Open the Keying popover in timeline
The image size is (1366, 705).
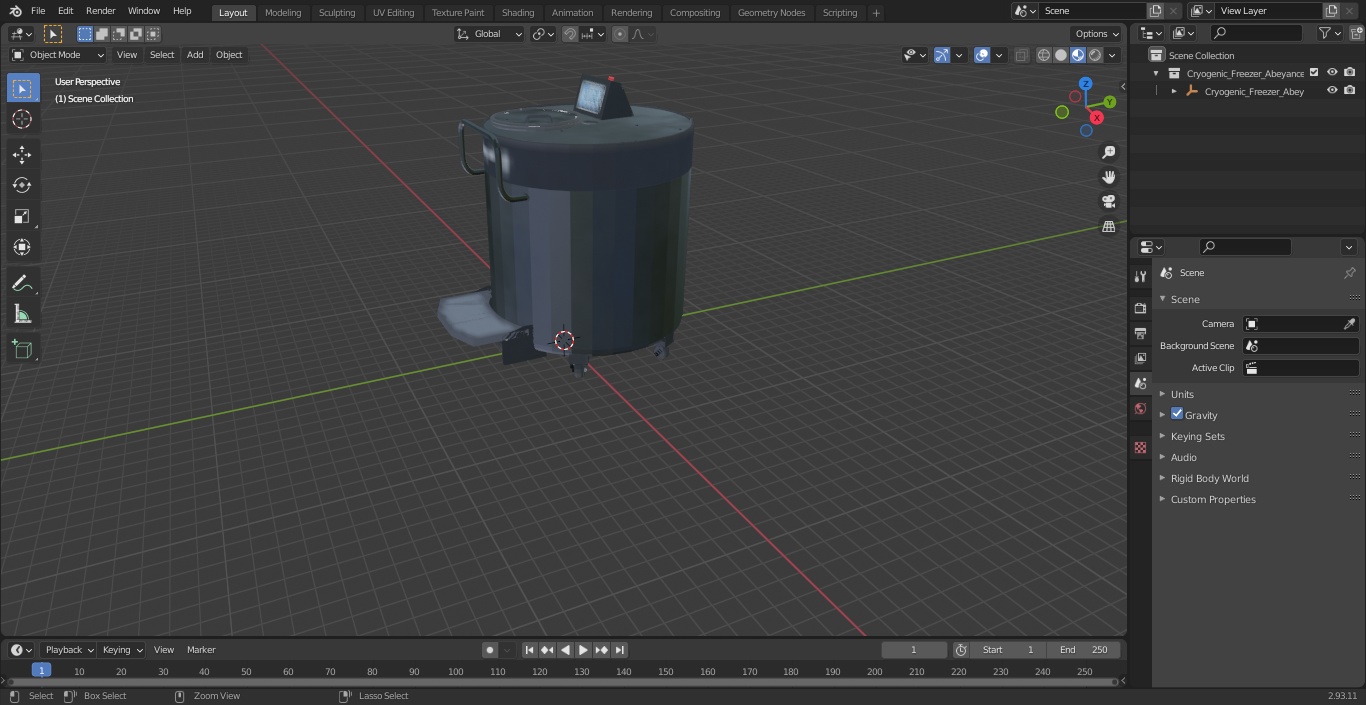click(122, 650)
